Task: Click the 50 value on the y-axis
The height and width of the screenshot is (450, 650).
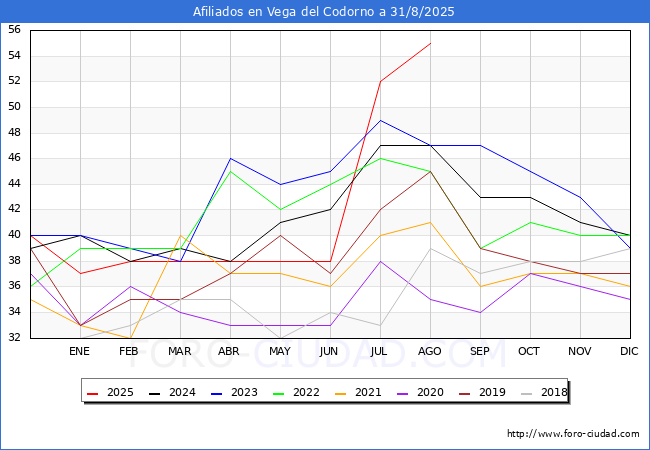Action: 14,107
